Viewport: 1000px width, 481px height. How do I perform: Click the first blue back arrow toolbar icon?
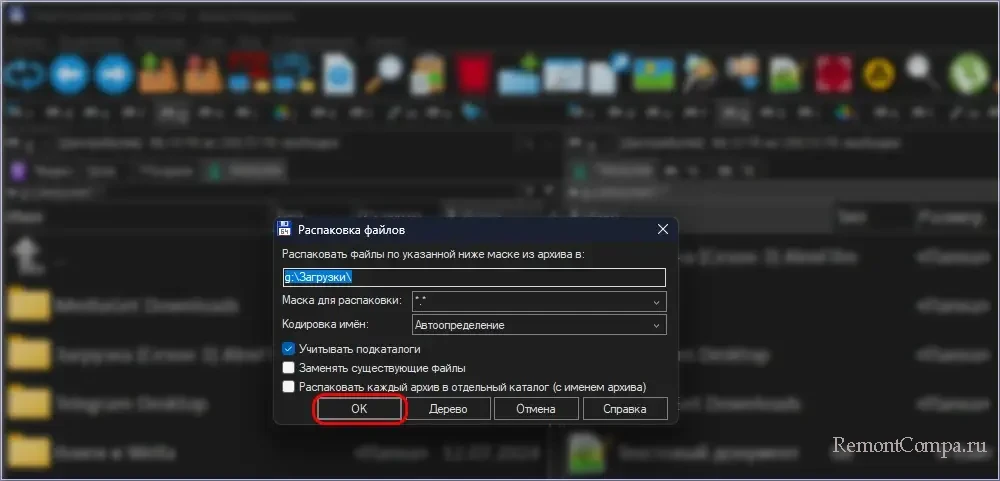click(x=67, y=75)
